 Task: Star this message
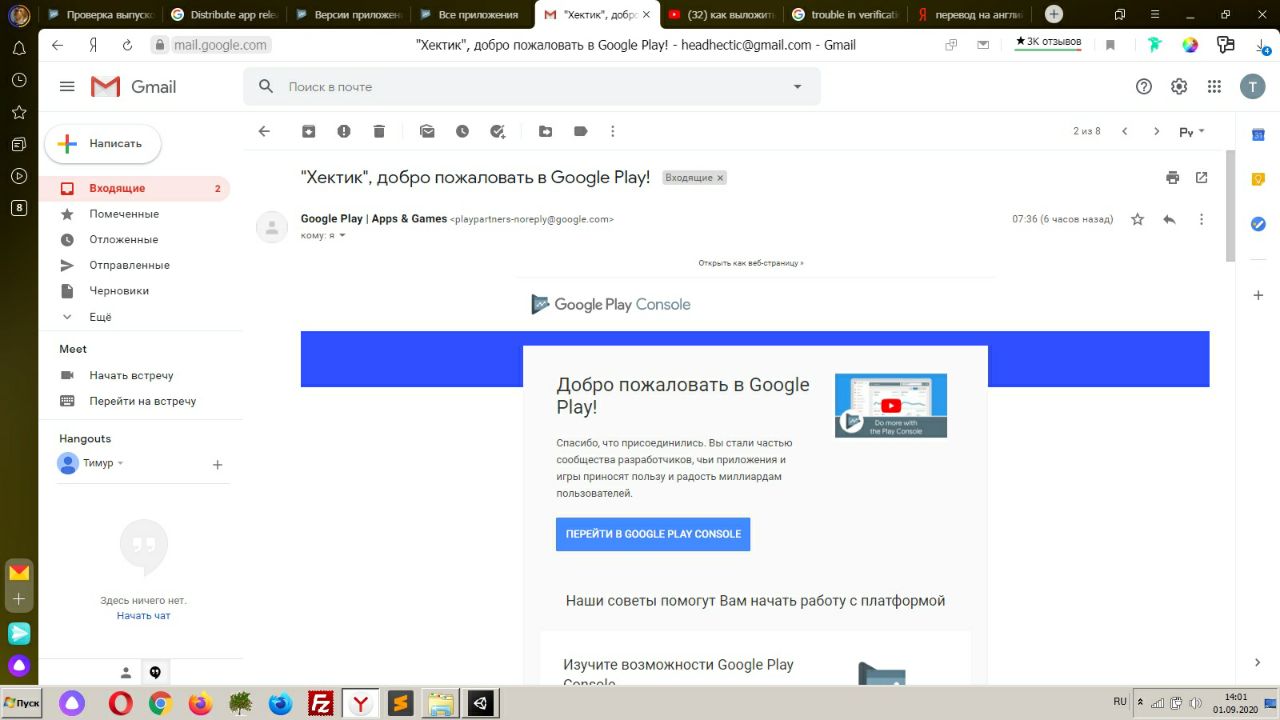1137,219
